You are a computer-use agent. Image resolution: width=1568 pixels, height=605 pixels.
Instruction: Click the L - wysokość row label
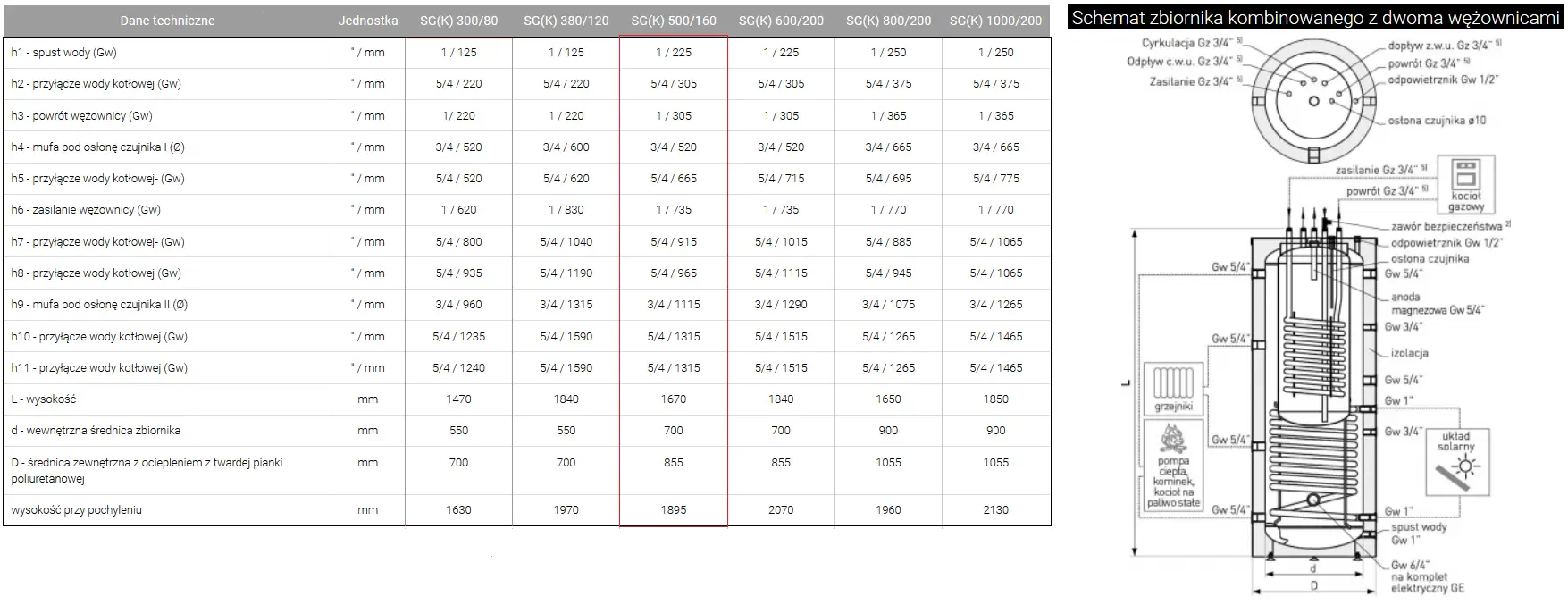44,399
